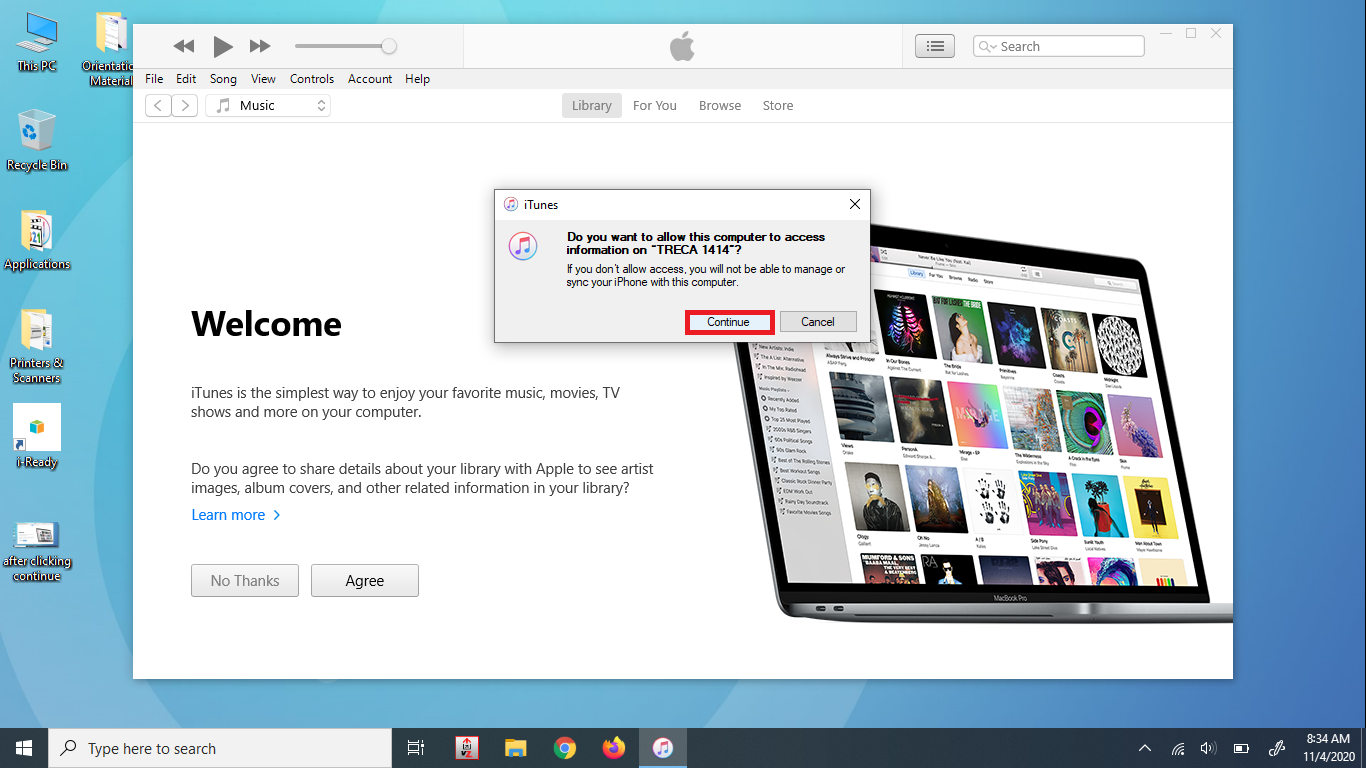Expand the search options magnifier dropdown
This screenshot has width=1366, height=768.
tap(987, 47)
